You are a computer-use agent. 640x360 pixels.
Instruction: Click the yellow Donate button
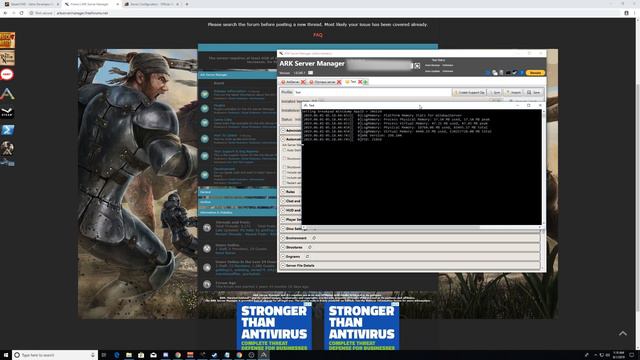(x=535, y=73)
